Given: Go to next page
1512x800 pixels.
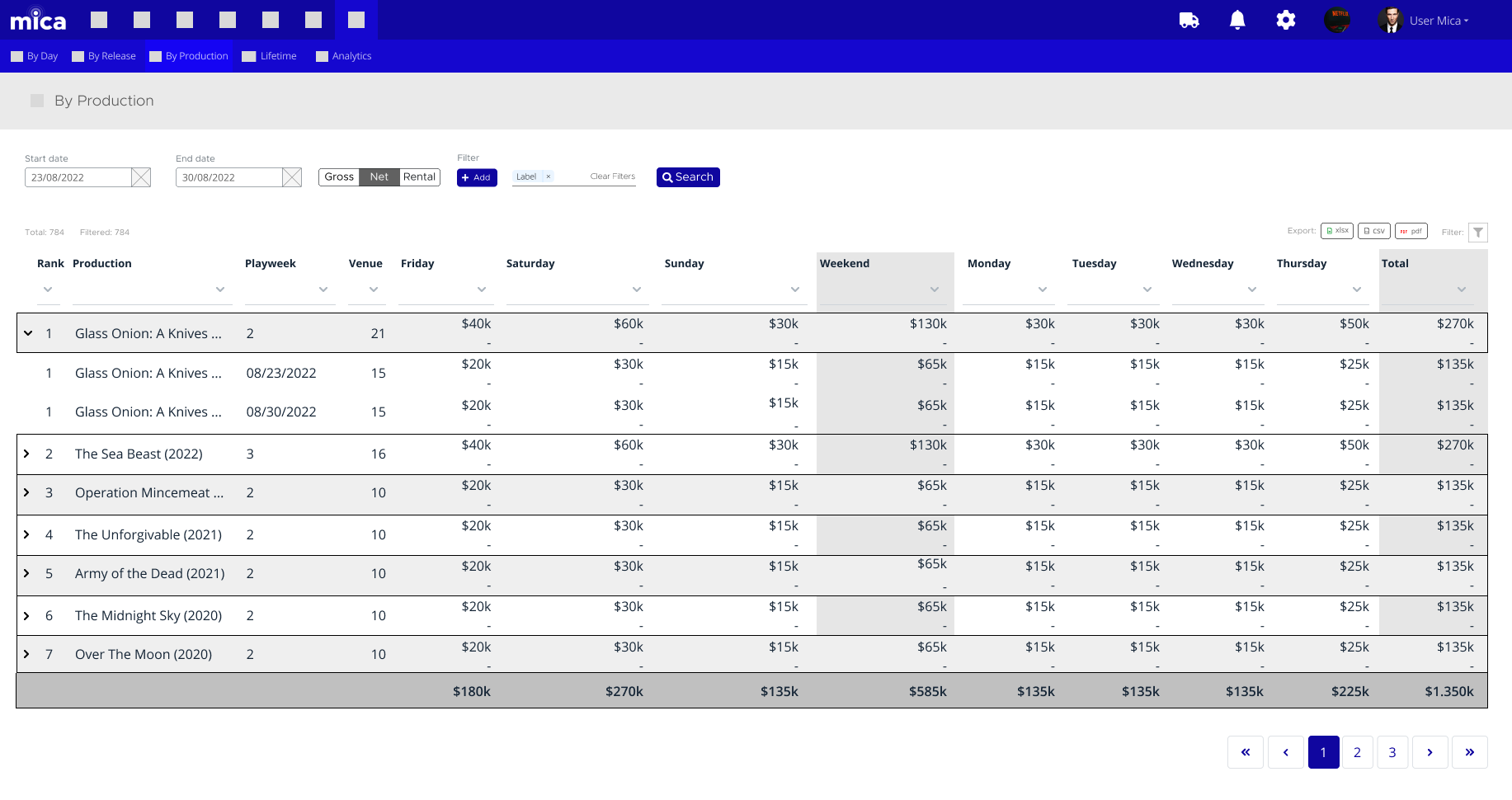Looking at the screenshot, I should [x=1430, y=752].
